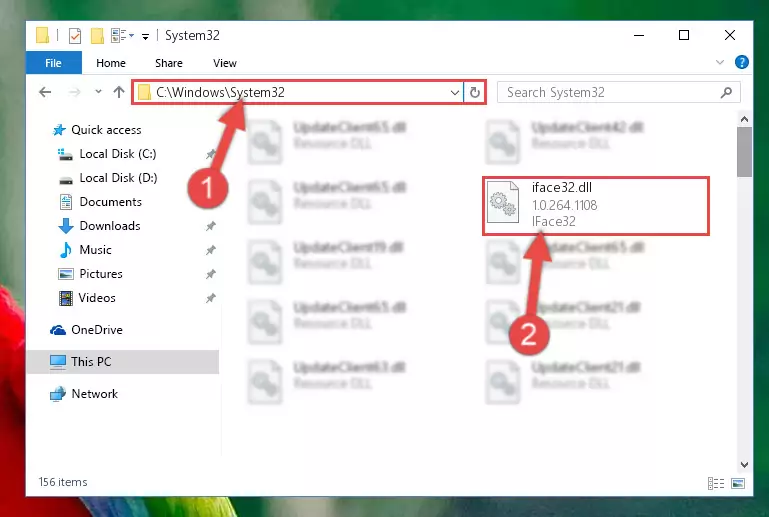
Task: Click the address bar path C:\Windows\System32
Action: 220,92
